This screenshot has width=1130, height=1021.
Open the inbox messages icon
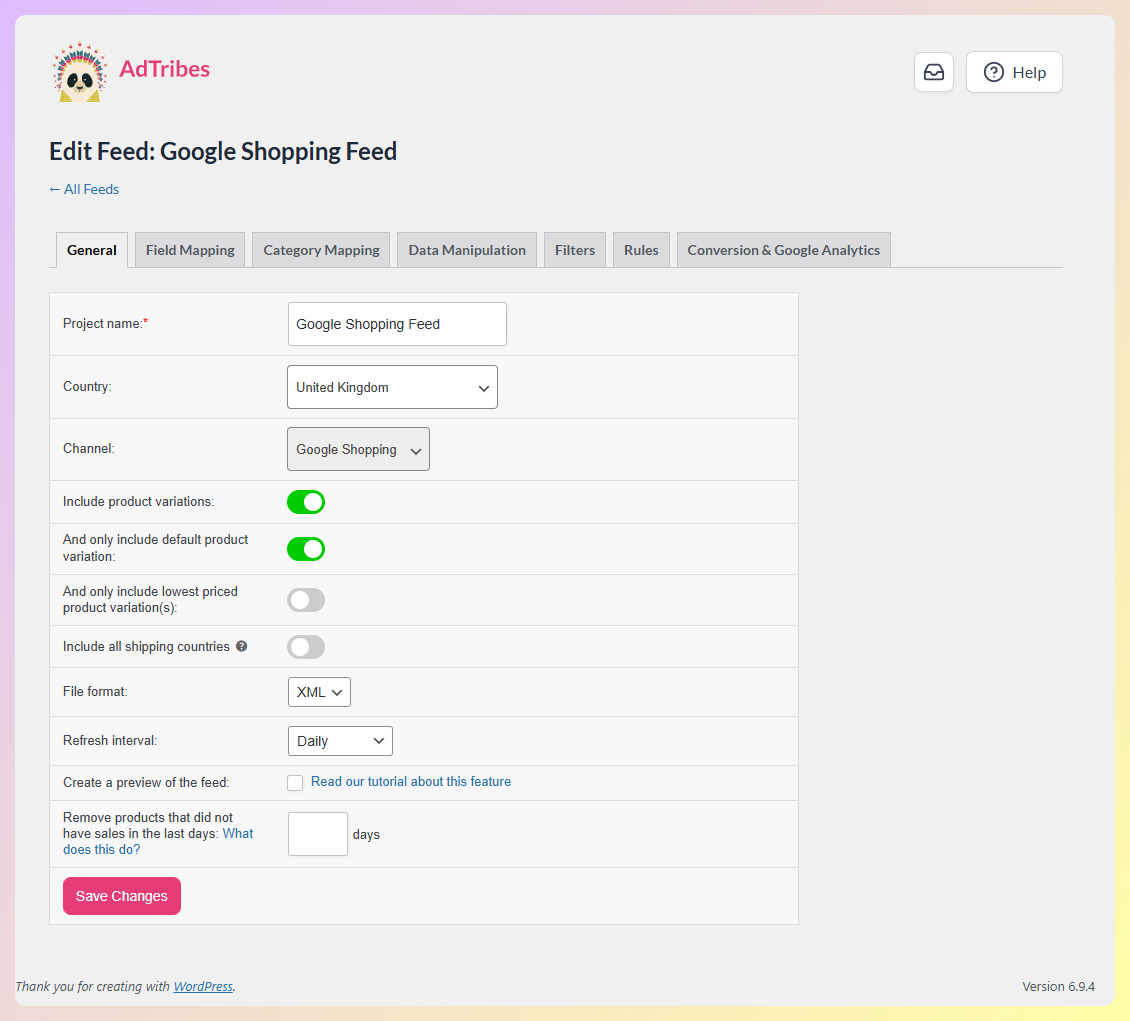click(x=933, y=72)
